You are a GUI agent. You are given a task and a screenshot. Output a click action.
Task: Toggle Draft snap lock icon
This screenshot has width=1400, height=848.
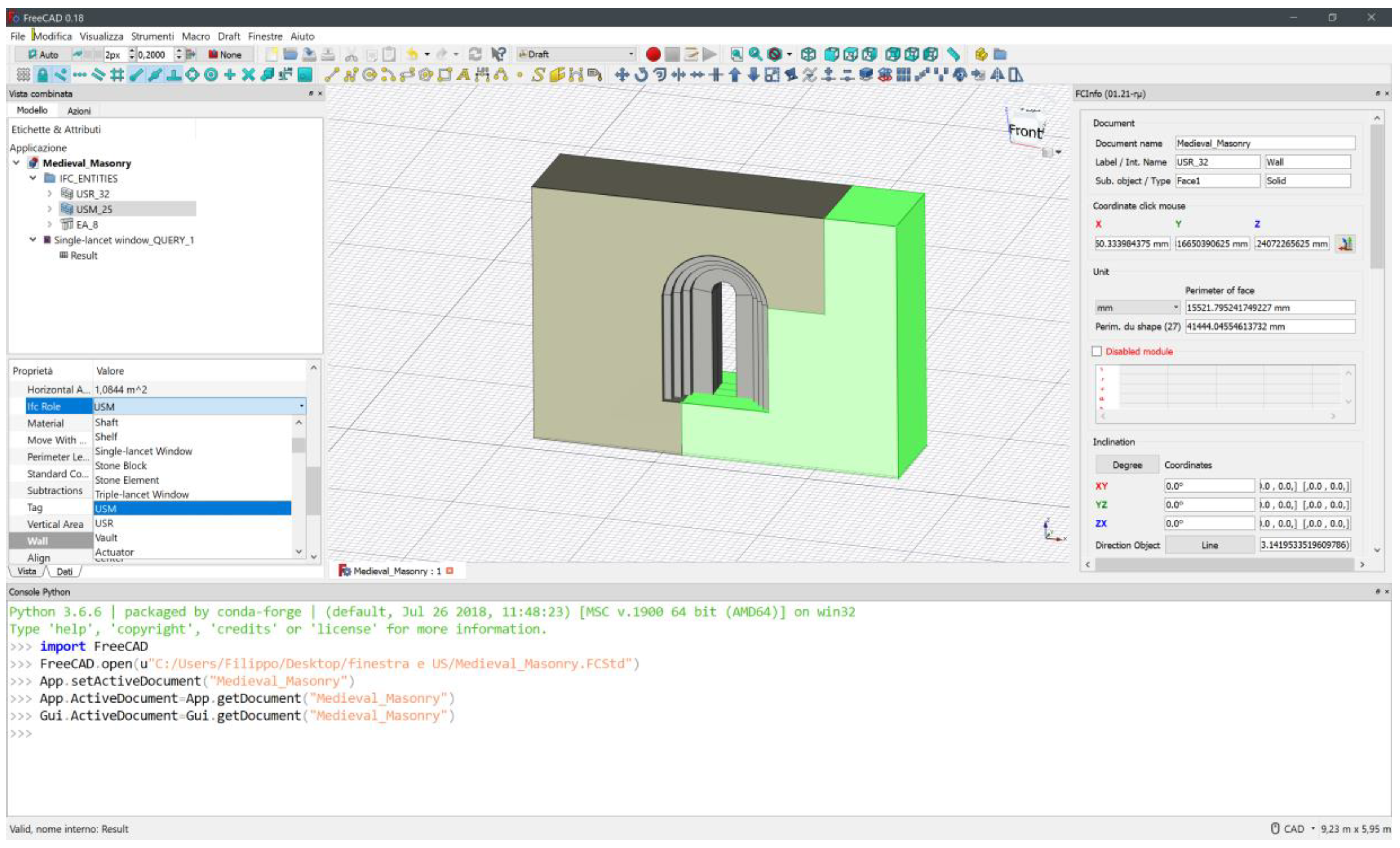click(42, 74)
